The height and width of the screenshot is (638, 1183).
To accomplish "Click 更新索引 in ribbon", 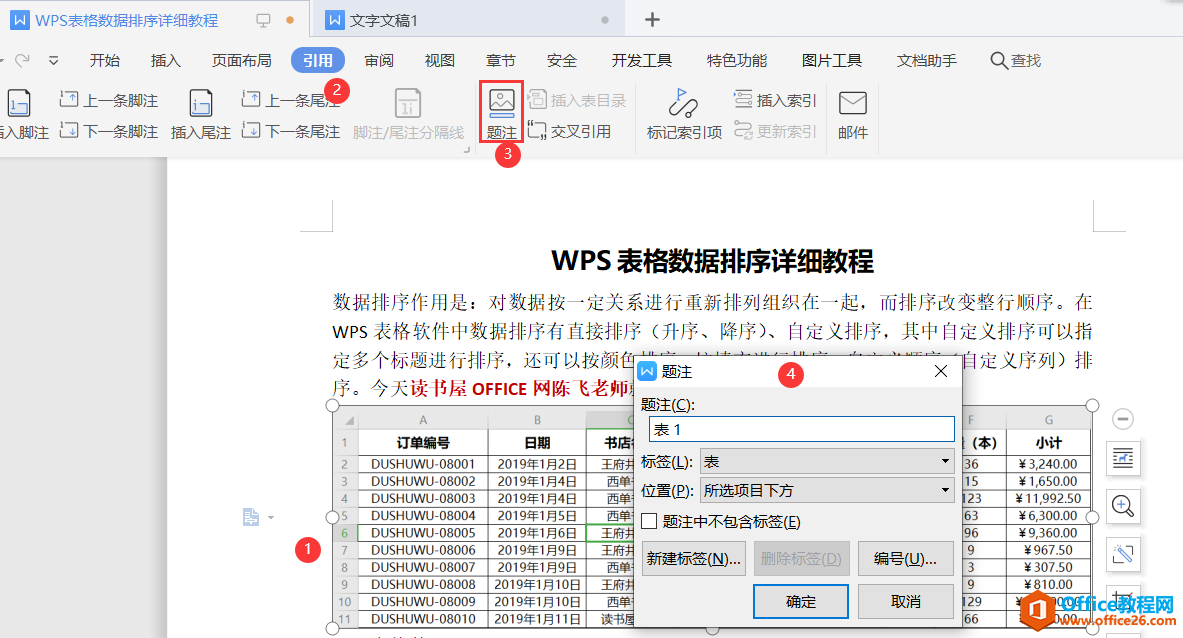I will tap(776, 131).
